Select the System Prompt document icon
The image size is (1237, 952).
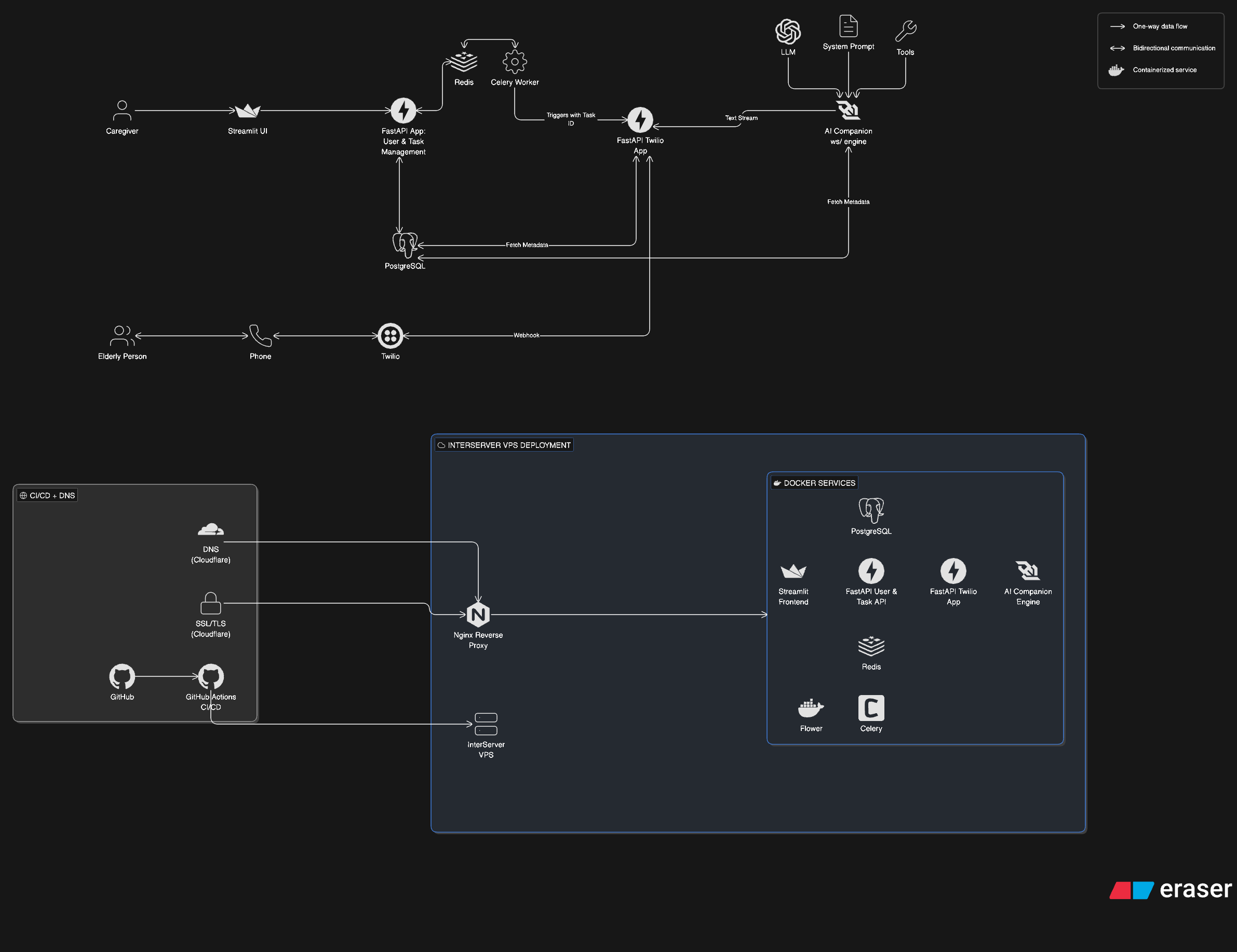pyautogui.click(x=848, y=26)
